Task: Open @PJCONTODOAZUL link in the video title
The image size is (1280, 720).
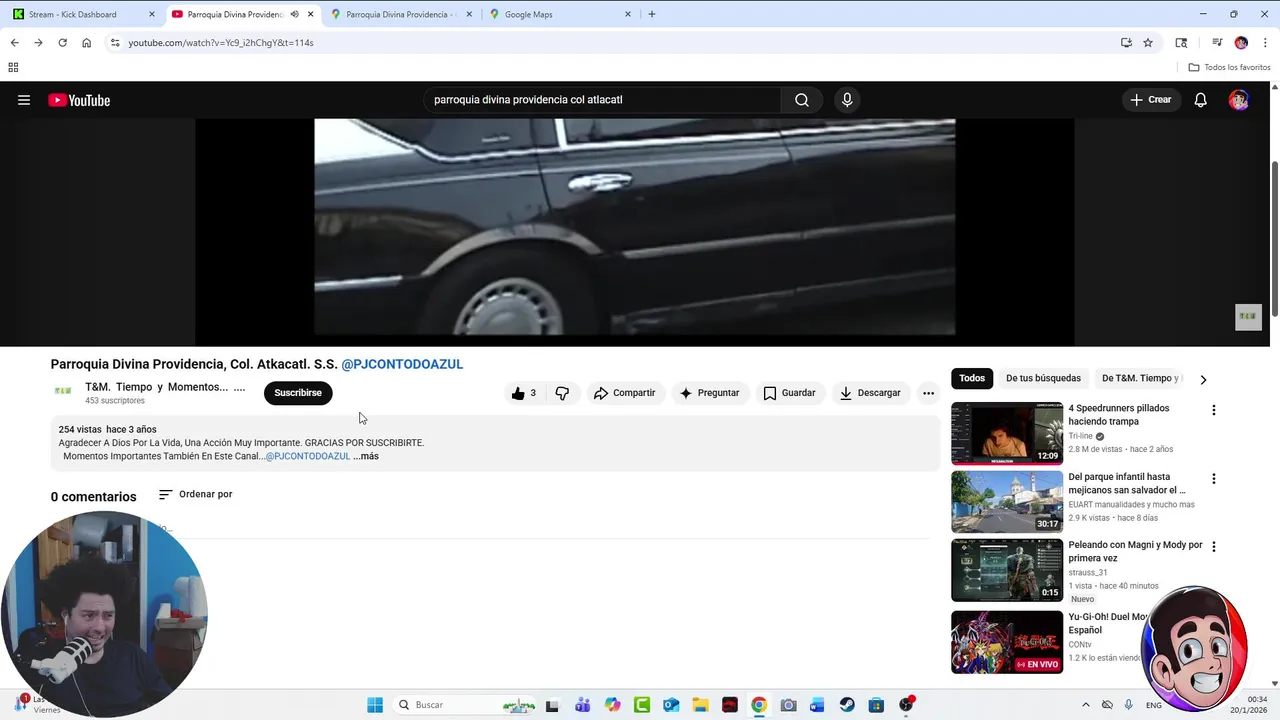Action: 402,364
